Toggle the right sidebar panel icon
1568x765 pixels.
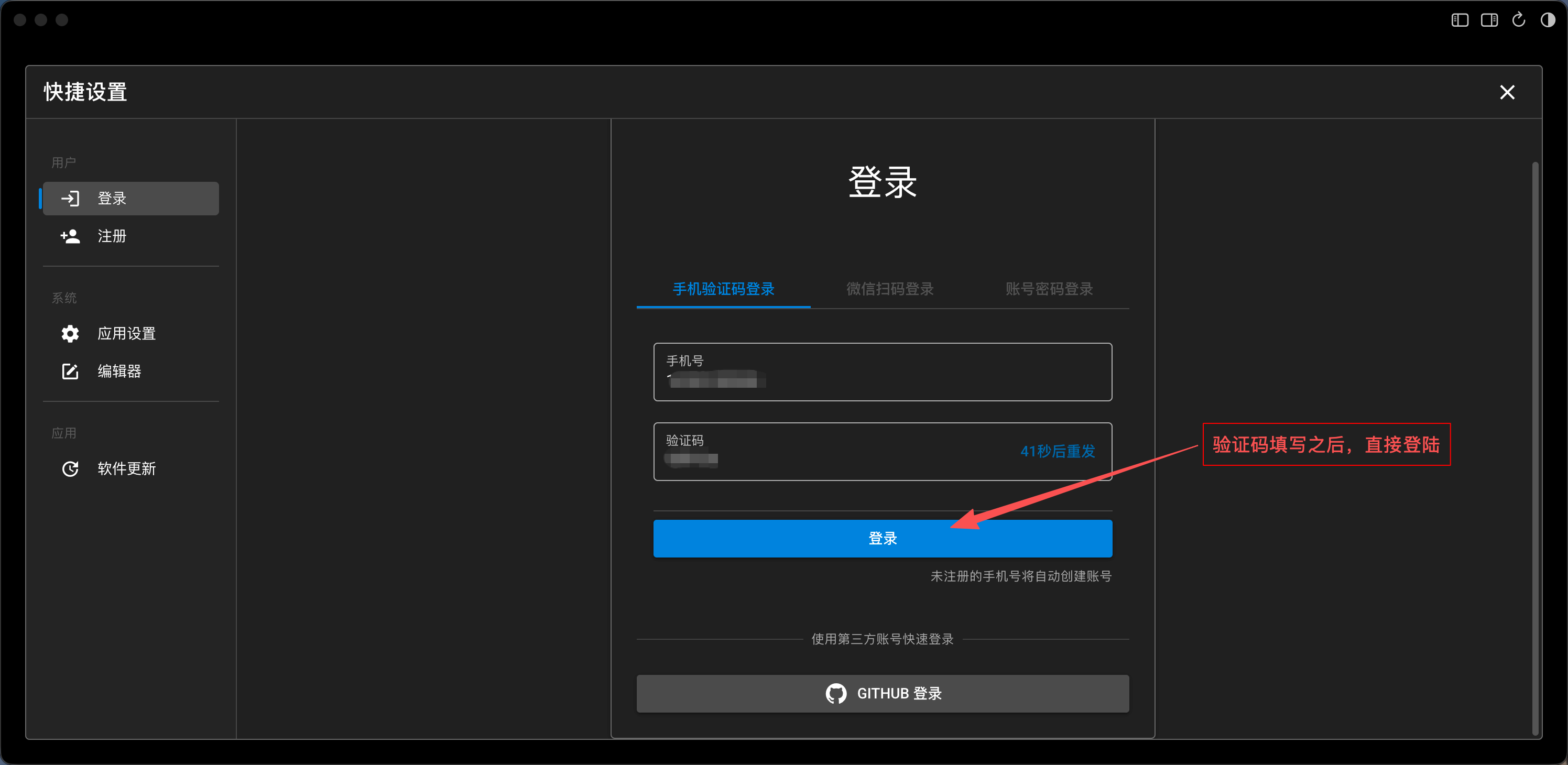(1489, 19)
